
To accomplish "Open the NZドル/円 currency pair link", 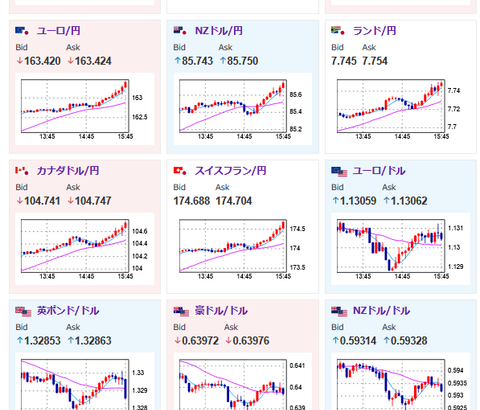I will (219, 31).
